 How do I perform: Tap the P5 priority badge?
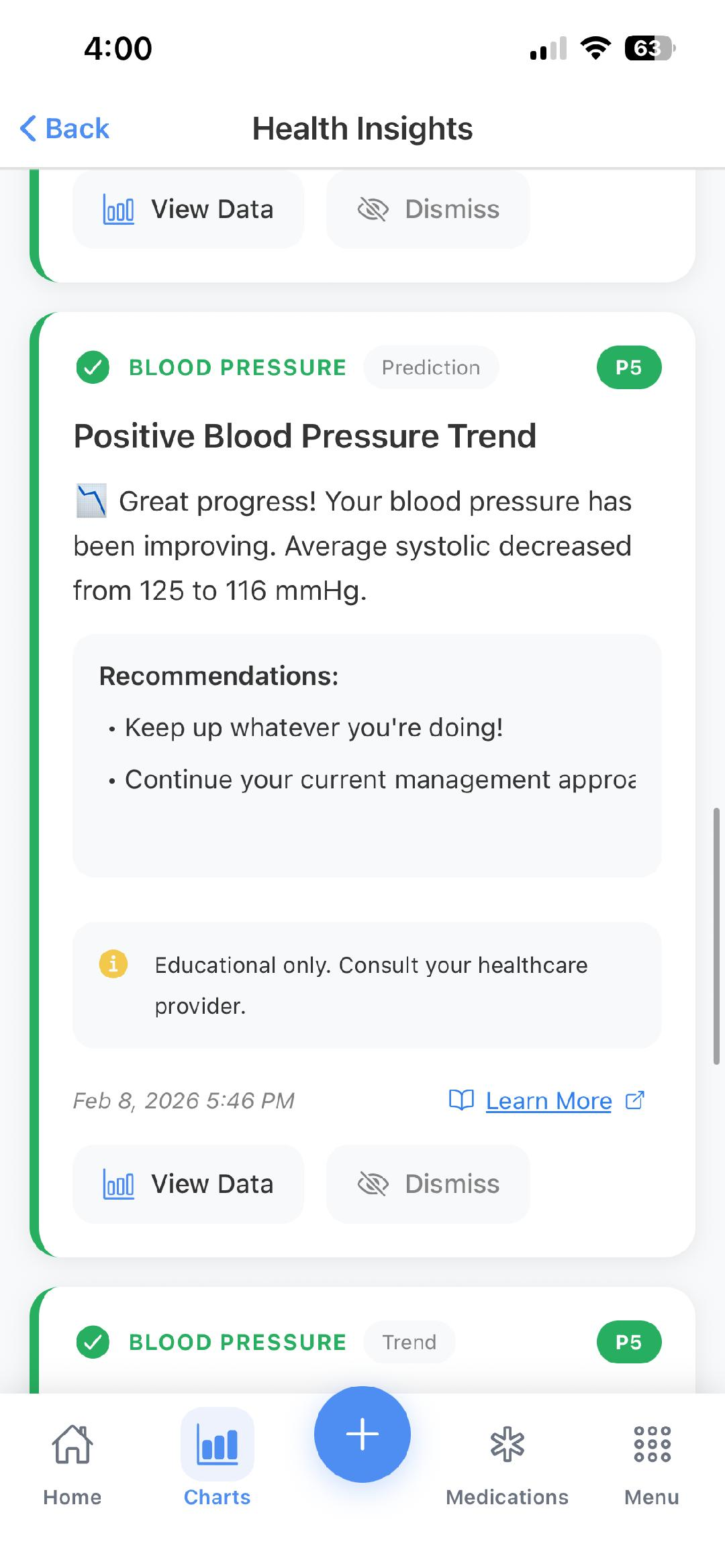point(628,367)
